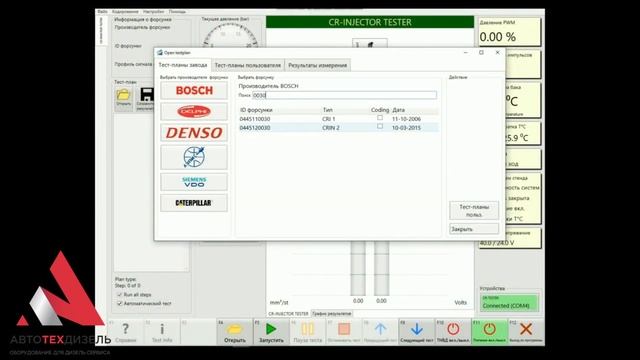Click the Следующий тест down-arrow button
Image resolution: width=640 pixels, height=360 pixels.
click(x=416, y=331)
